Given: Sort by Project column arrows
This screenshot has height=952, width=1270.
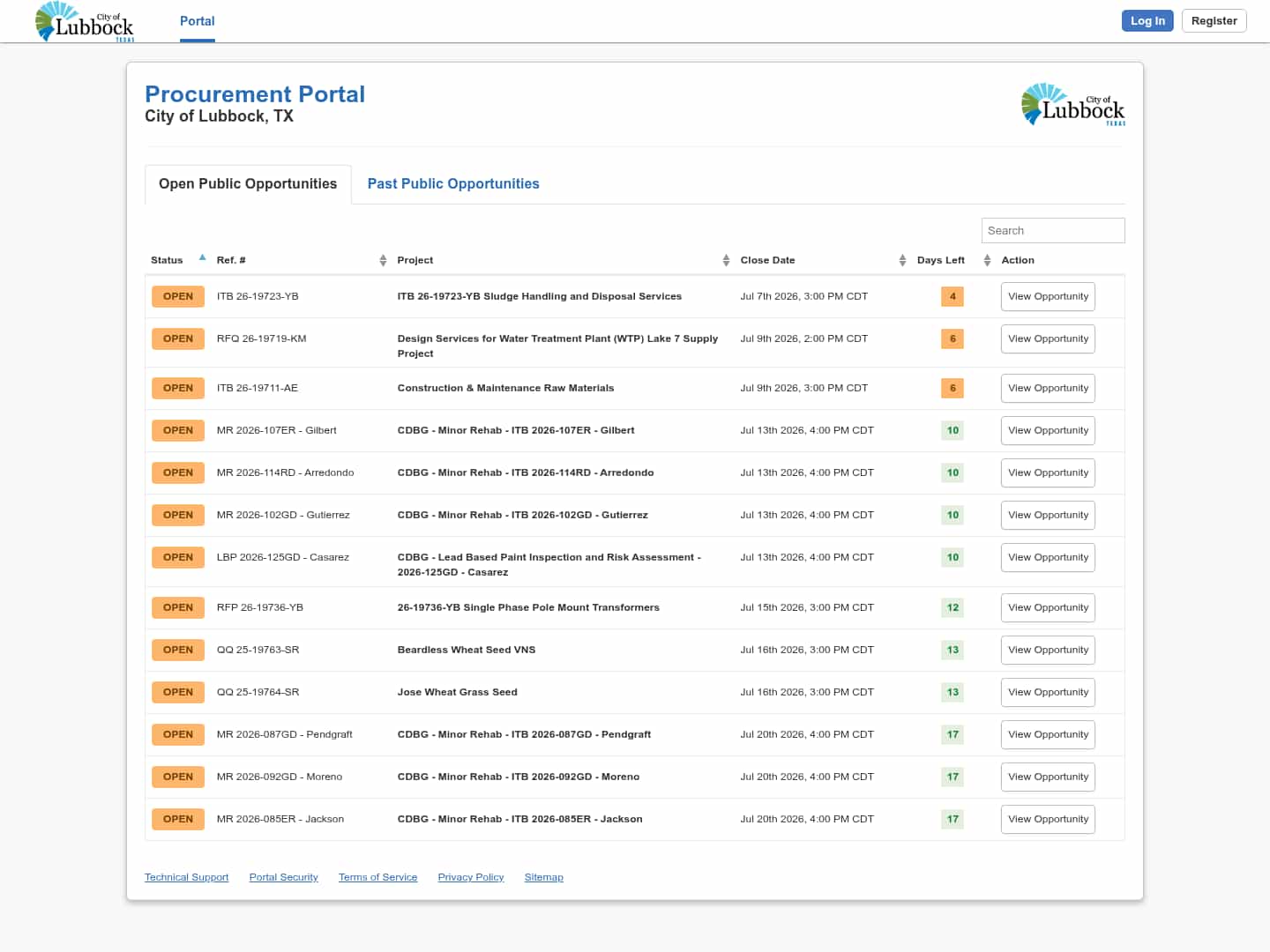Looking at the screenshot, I should [x=726, y=260].
